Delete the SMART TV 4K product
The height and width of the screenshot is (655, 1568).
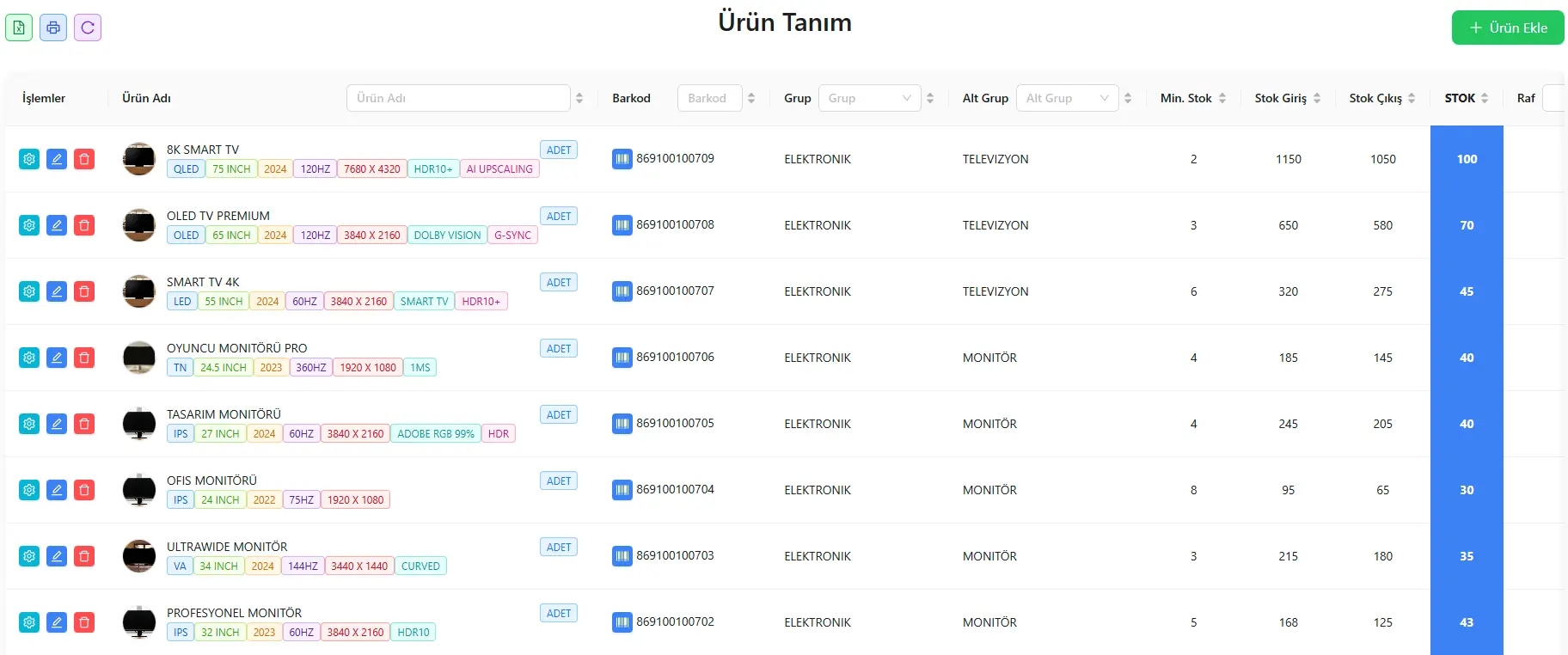click(84, 291)
